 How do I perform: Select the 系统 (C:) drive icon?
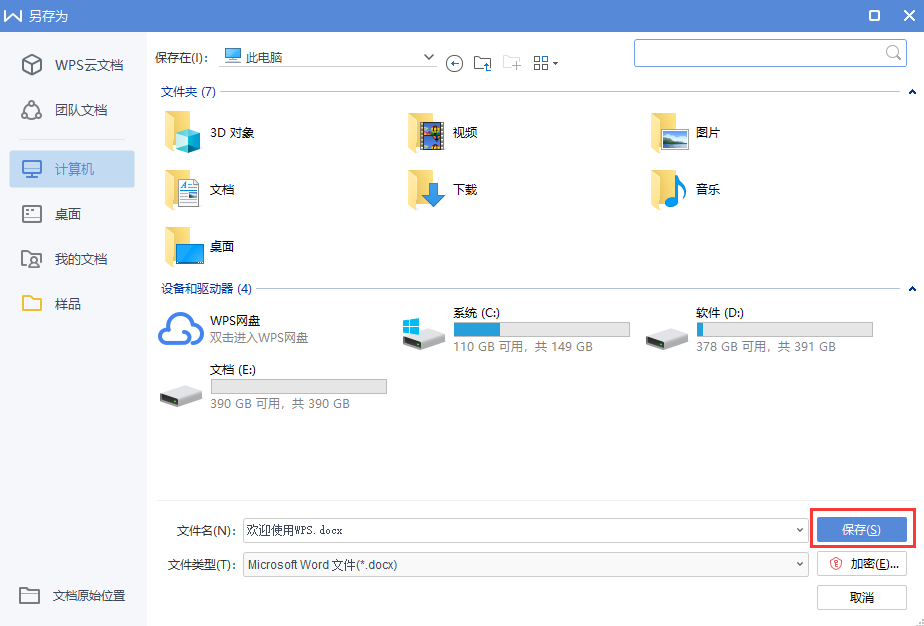(423, 334)
